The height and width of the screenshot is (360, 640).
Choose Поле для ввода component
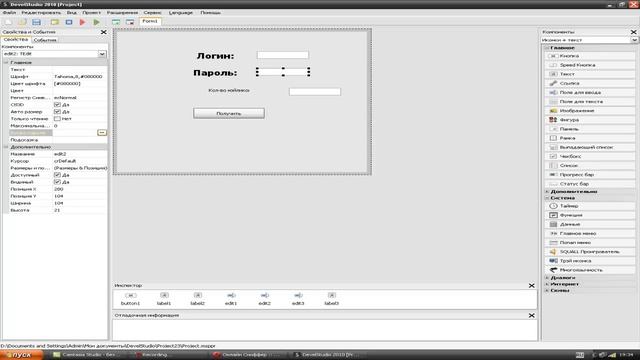coord(590,92)
